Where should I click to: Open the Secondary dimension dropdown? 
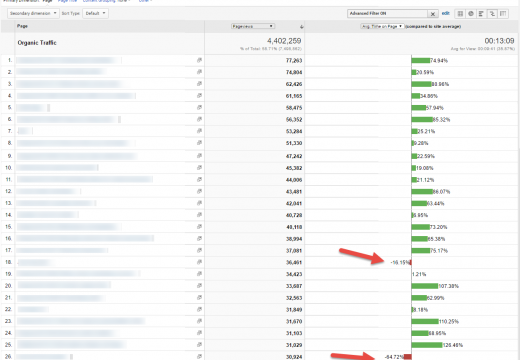click(x=33, y=13)
